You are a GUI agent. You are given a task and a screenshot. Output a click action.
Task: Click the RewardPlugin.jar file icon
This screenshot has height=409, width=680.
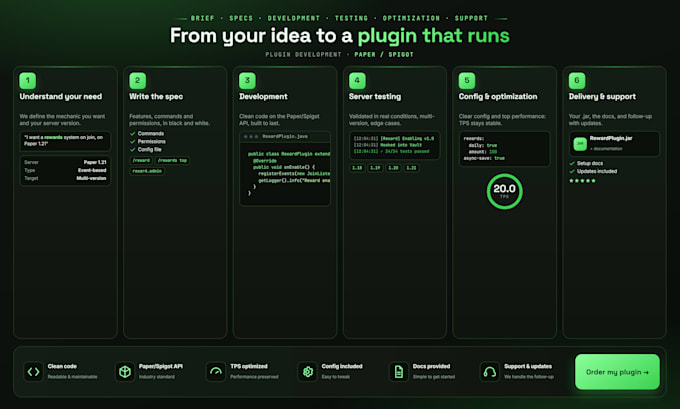[580, 144]
